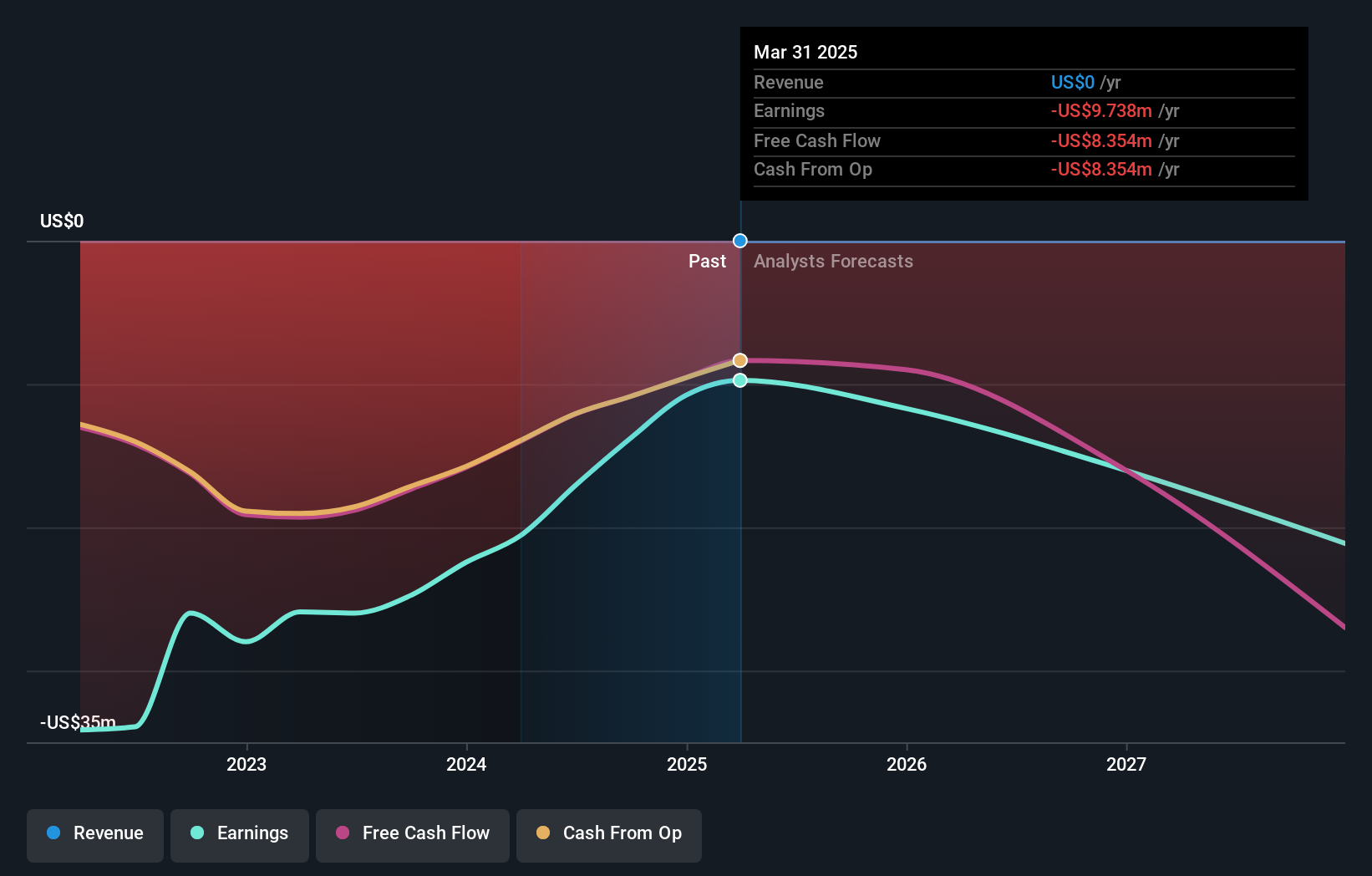Select the Analysts Forecasts section
Viewport: 1372px width, 876px height.
coord(832,261)
